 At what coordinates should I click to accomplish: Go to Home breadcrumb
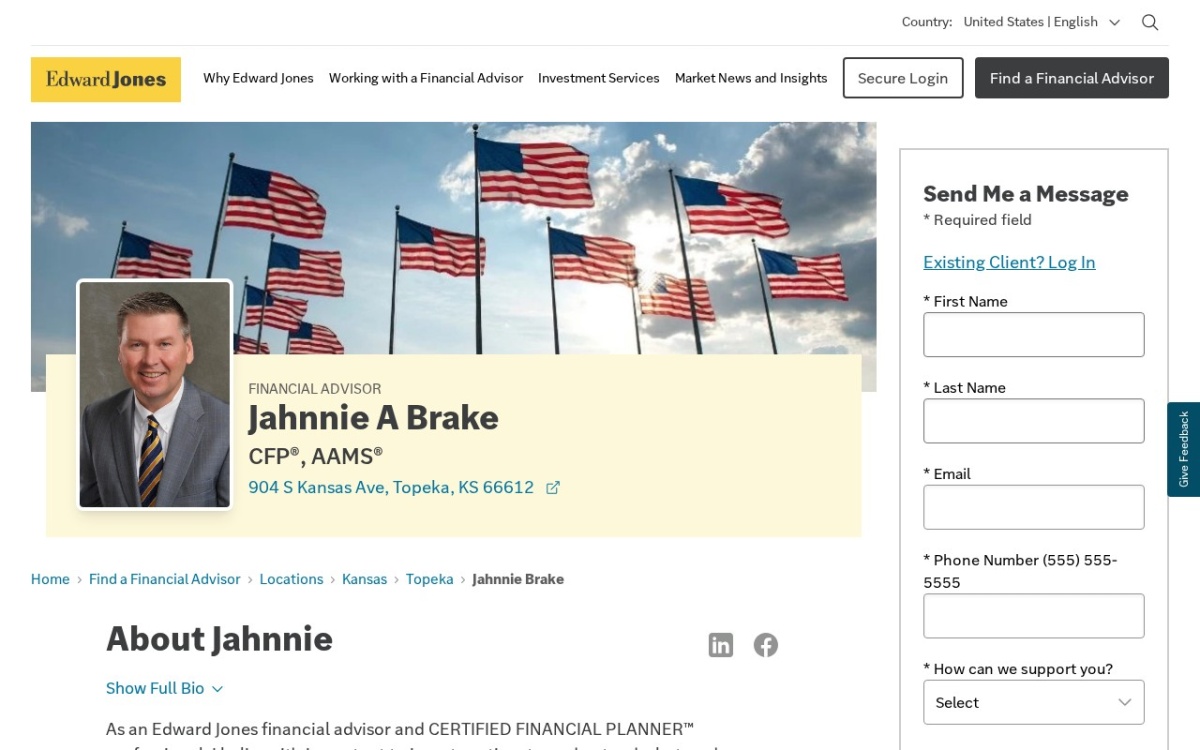pyautogui.click(x=50, y=579)
